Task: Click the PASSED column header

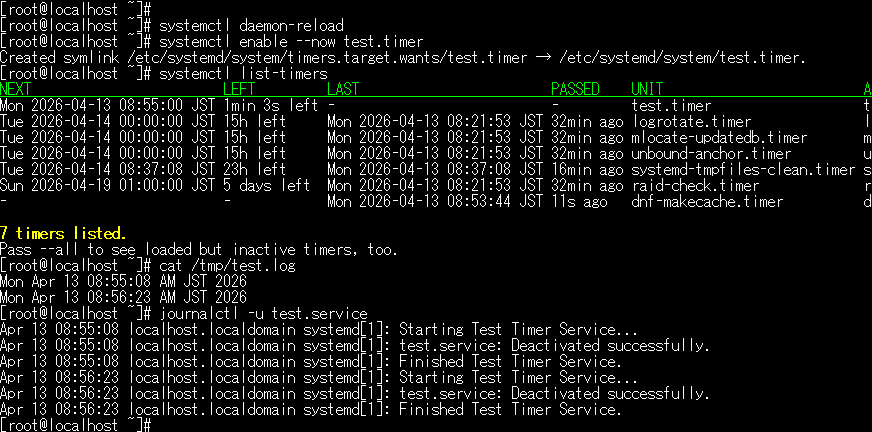Action: tap(575, 89)
